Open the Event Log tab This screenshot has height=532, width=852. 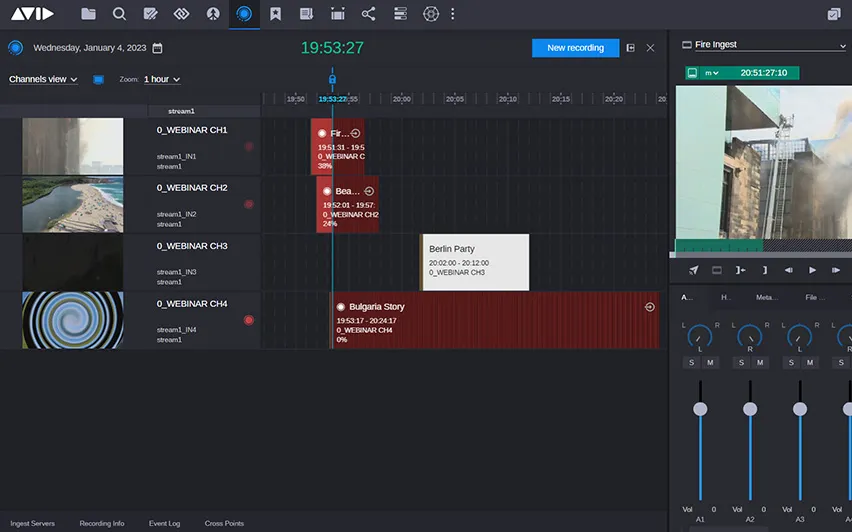[164, 523]
